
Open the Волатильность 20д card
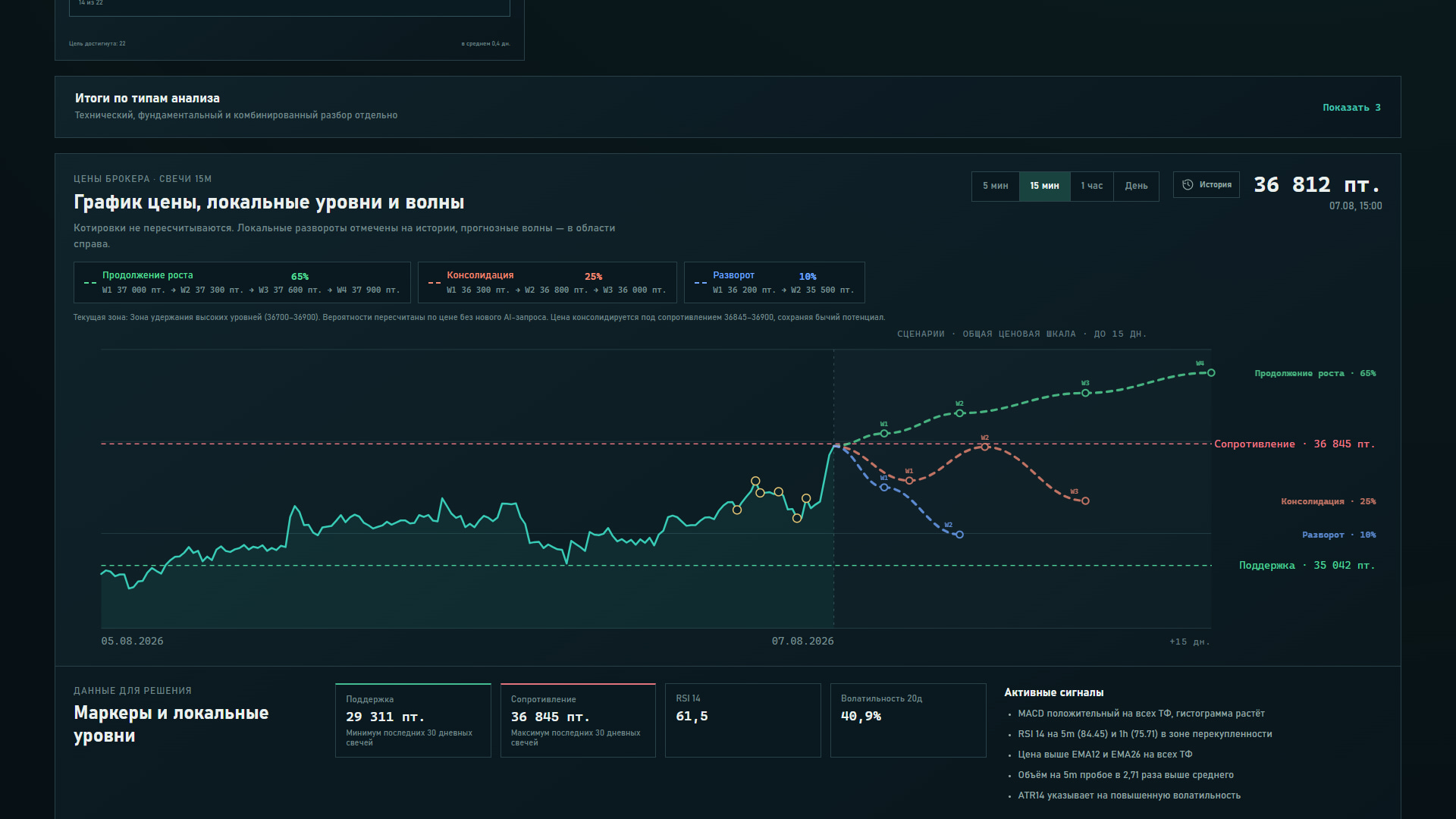[908, 720]
